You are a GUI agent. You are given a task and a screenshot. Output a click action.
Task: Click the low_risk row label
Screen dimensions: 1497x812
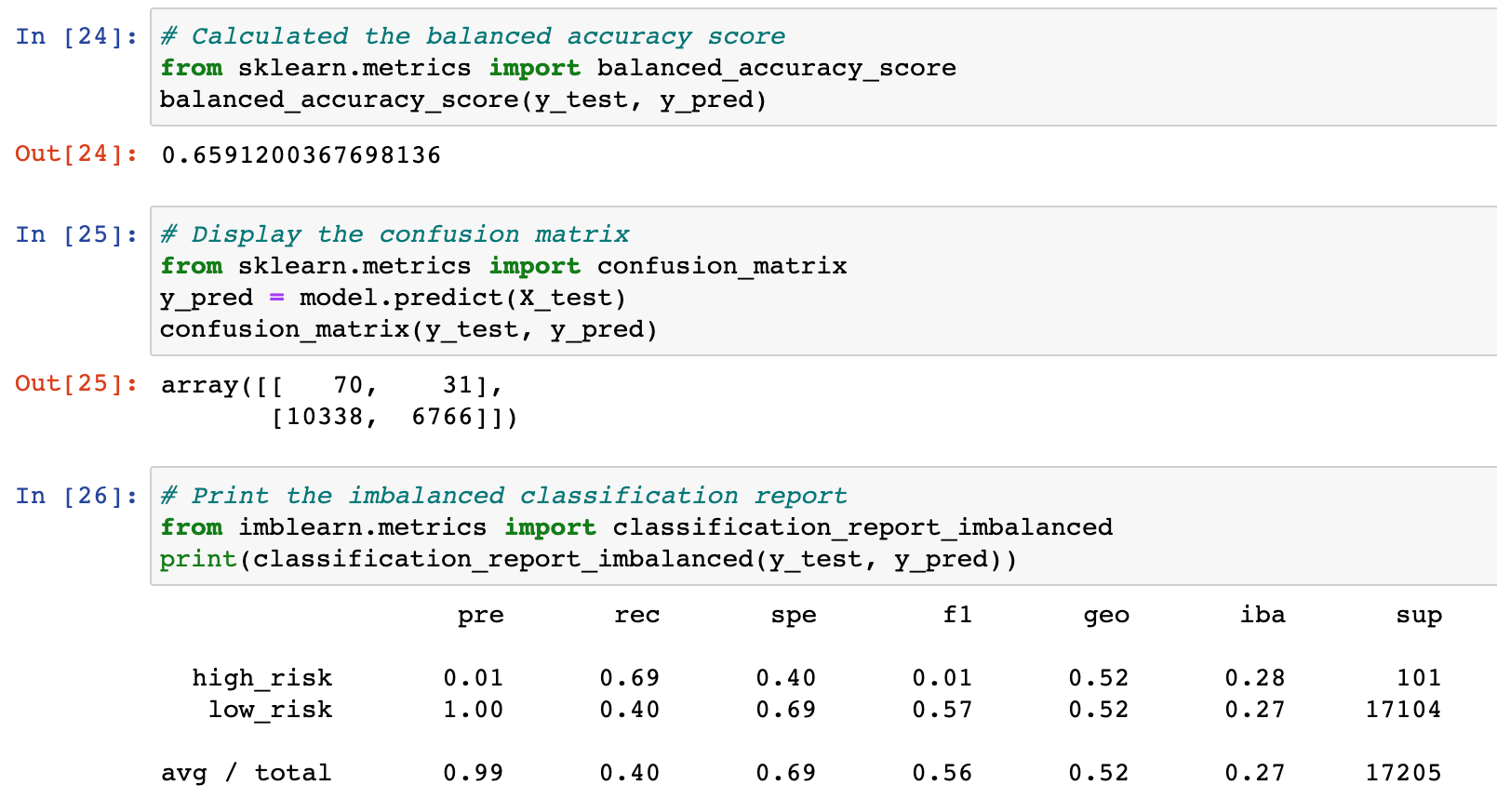click(x=270, y=710)
